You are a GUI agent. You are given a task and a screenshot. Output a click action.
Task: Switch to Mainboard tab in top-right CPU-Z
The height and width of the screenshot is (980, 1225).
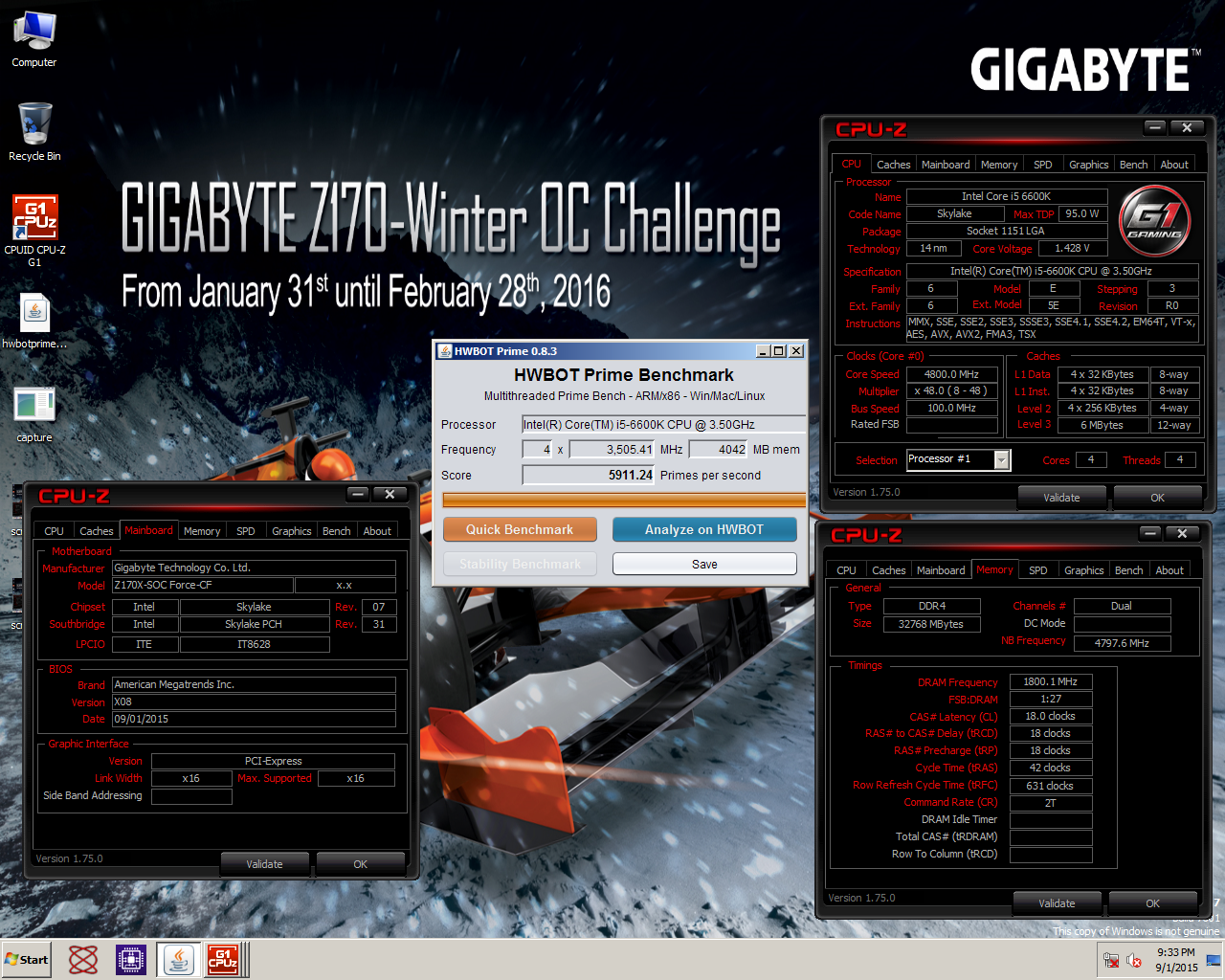(x=946, y=165)
